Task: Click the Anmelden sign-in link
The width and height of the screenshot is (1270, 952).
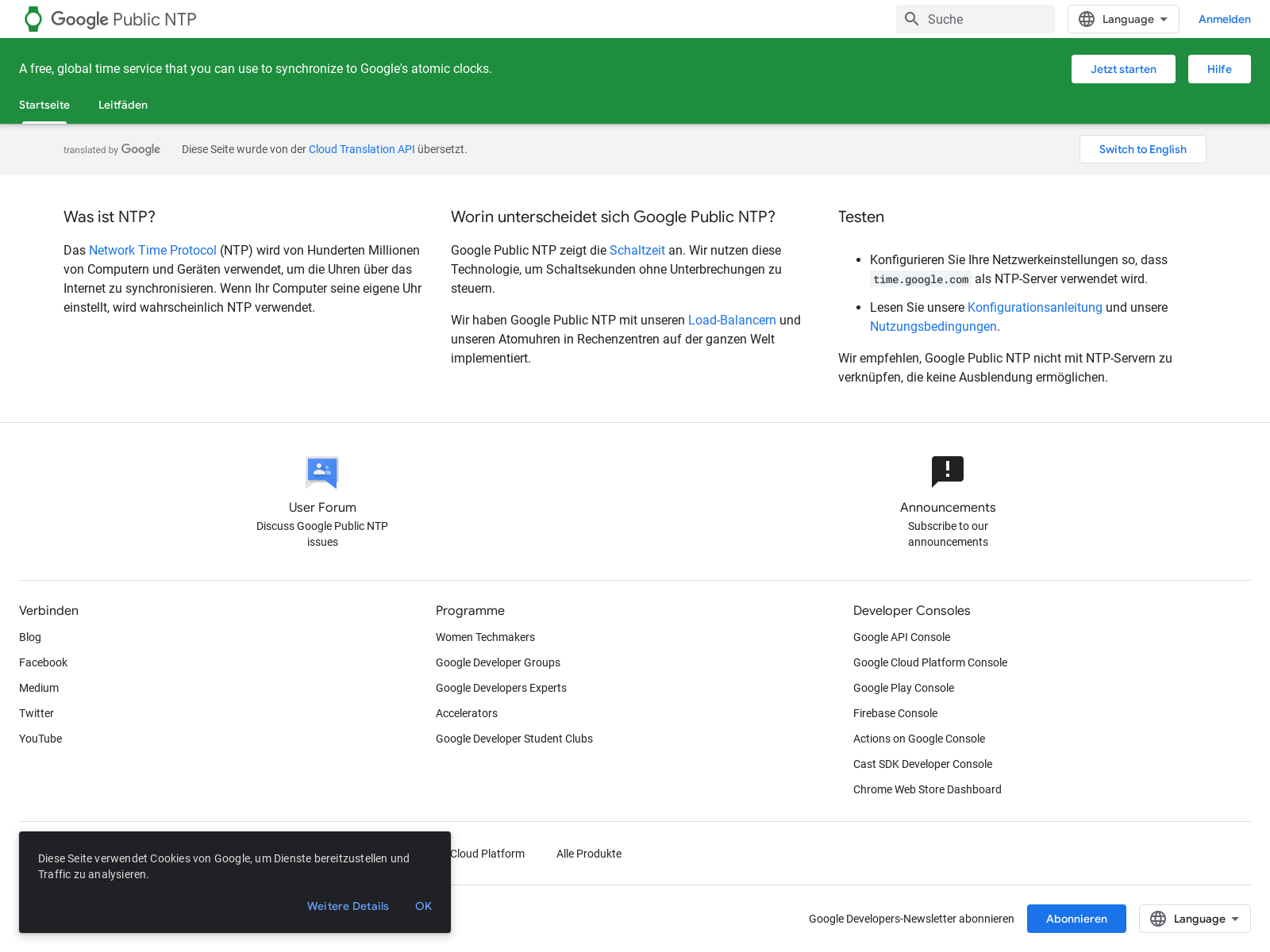Action: 1225,19
